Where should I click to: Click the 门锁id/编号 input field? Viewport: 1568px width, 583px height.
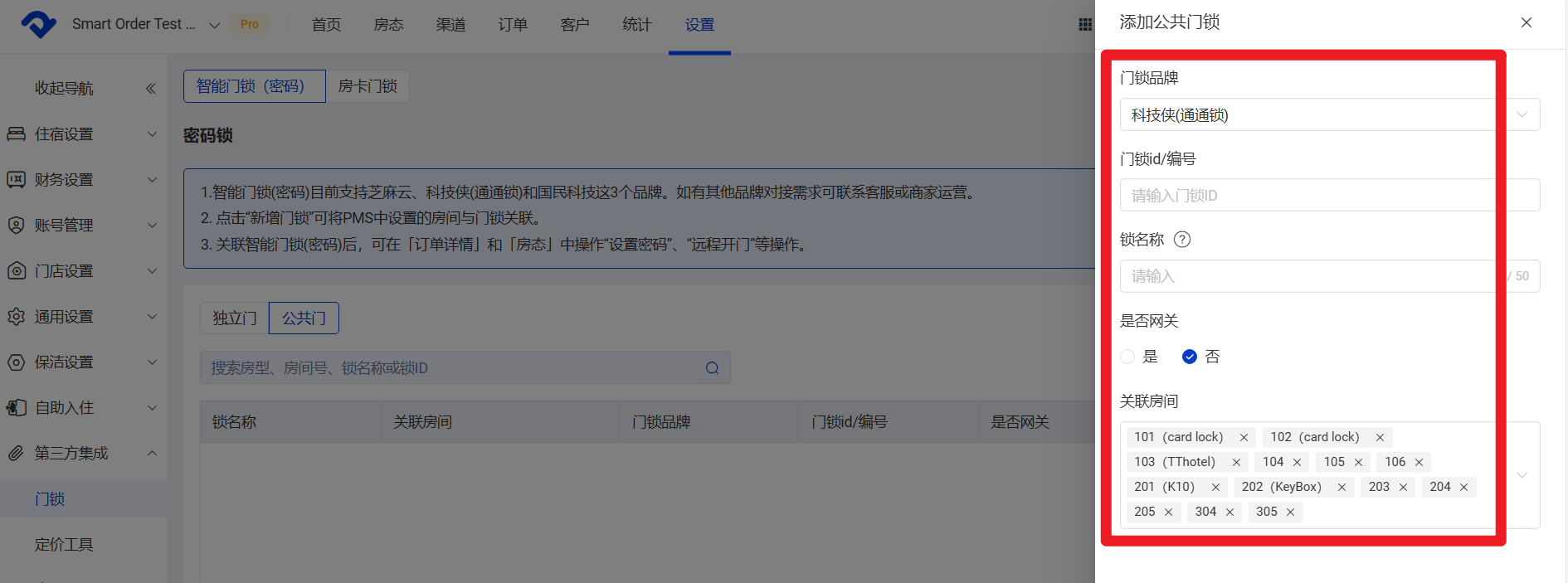(1330, 195)
